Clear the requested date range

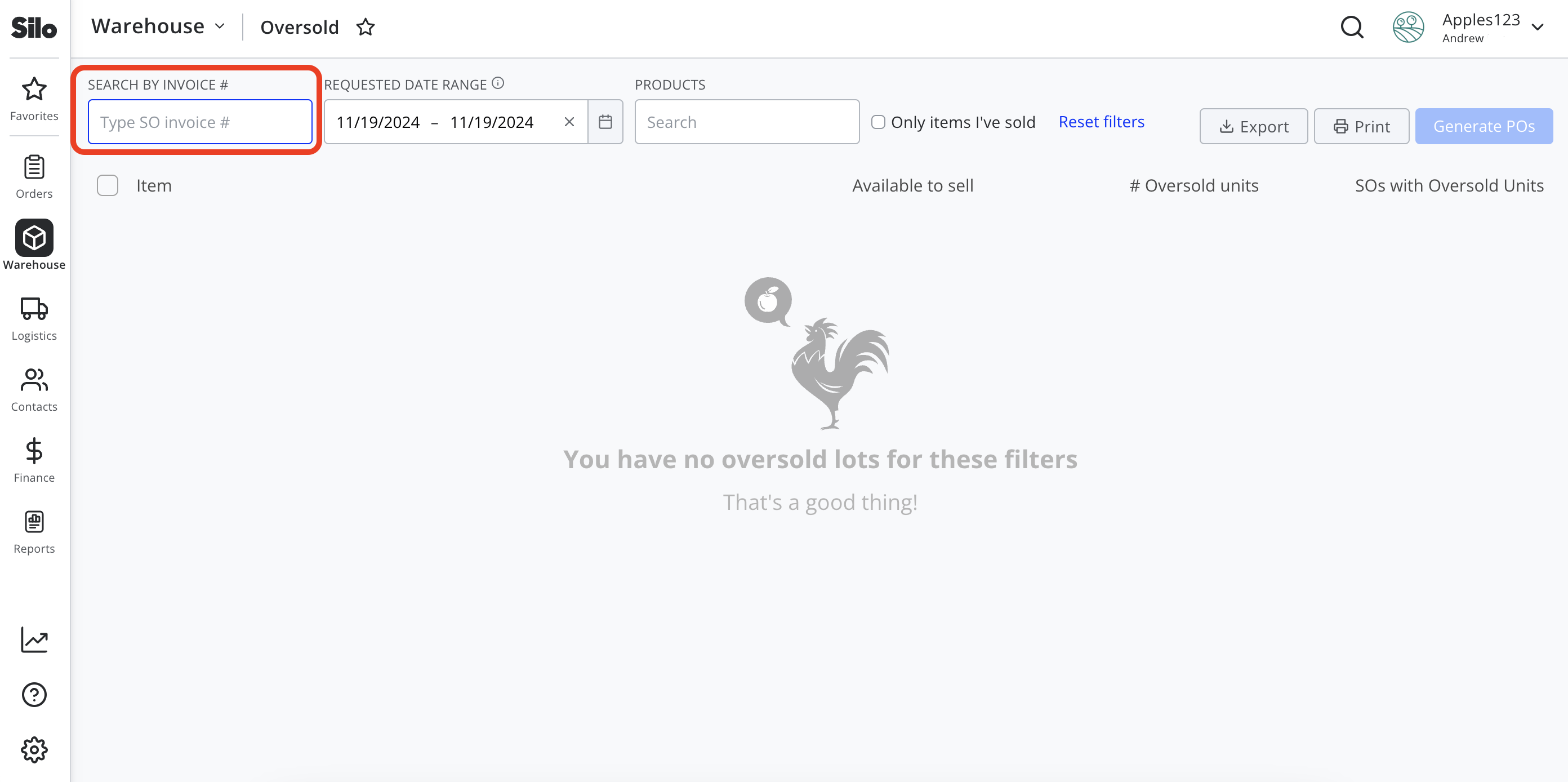click(569, 122)
